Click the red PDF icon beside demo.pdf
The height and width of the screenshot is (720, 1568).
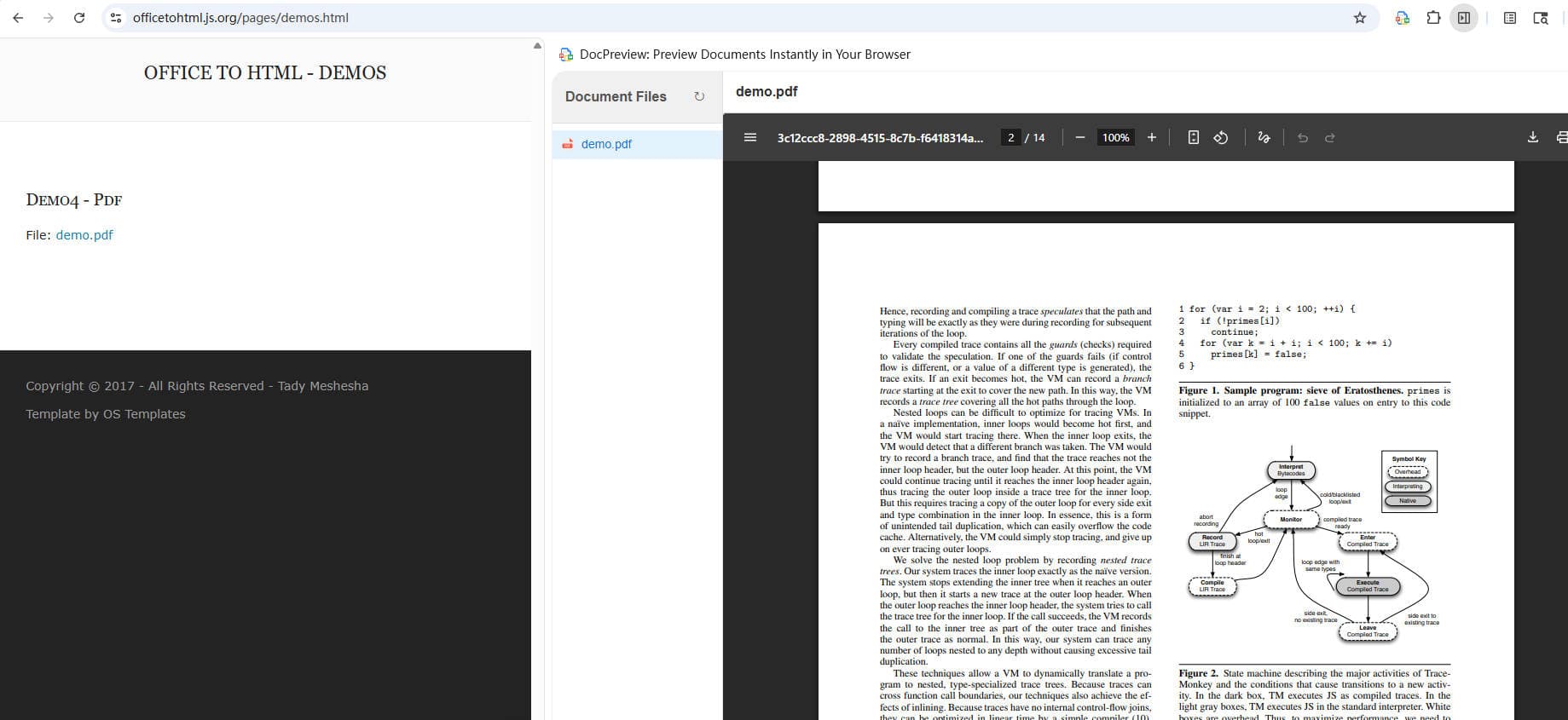coord(567,144)
